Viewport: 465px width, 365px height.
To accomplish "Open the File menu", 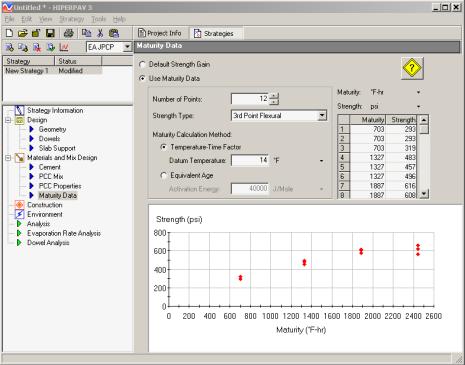I will coord(9,19).
